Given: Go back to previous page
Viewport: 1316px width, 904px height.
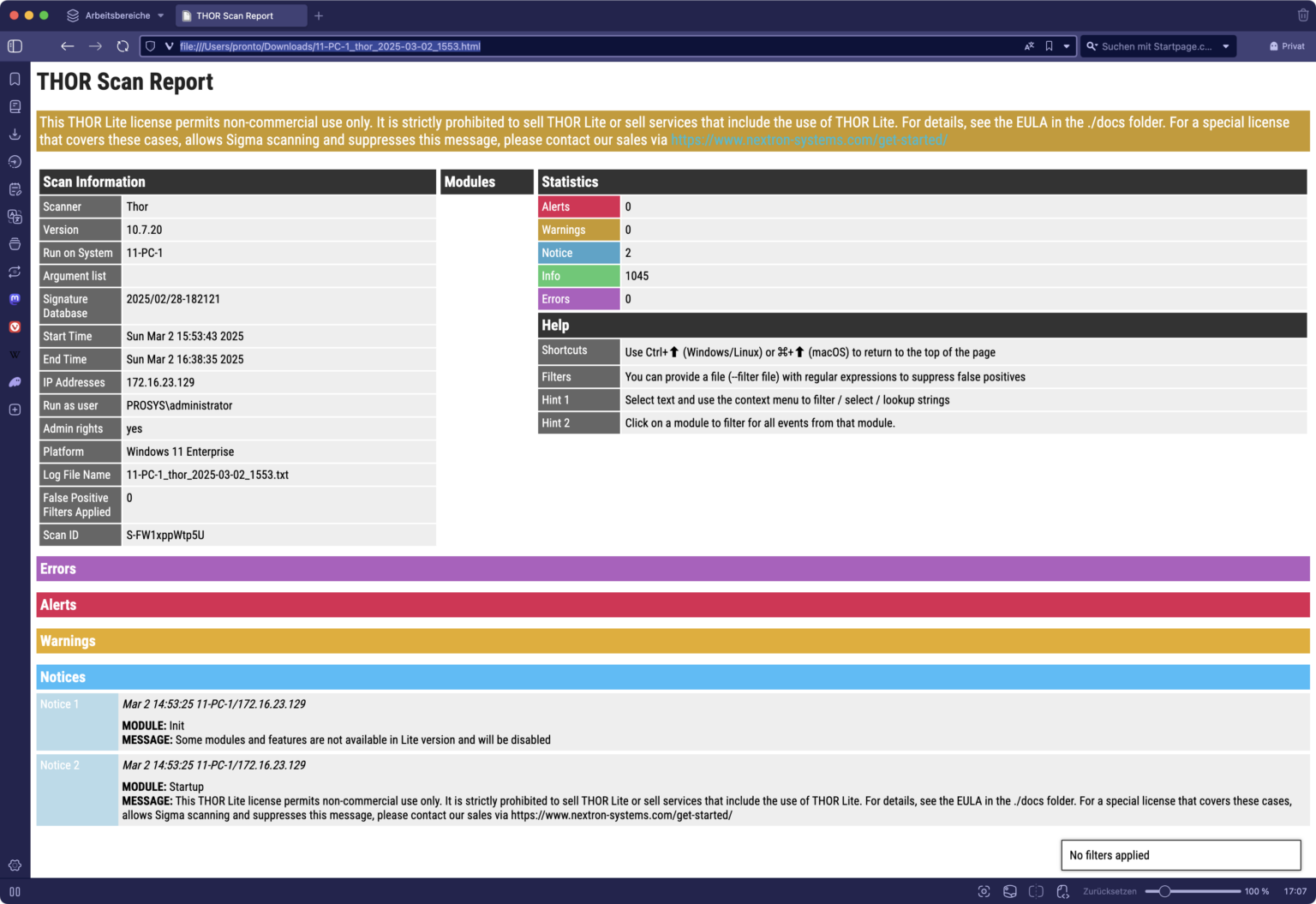Looking at the screenshot, I should [67, 46].
